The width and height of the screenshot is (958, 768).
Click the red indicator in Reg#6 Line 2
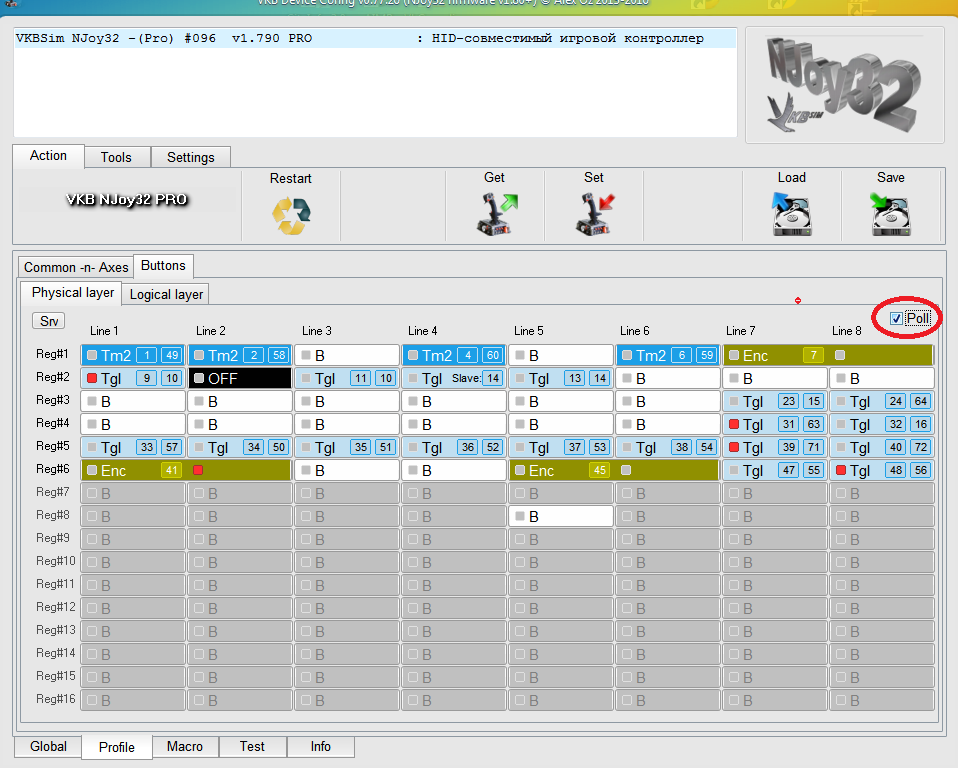point(198,470)
